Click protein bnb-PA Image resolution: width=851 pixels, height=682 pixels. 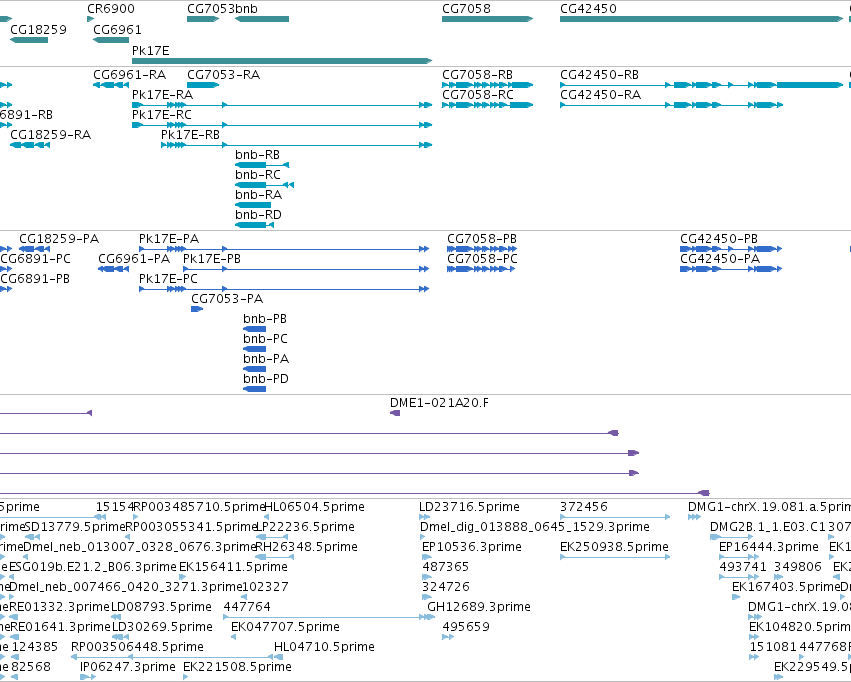click(x=255, y=369)
